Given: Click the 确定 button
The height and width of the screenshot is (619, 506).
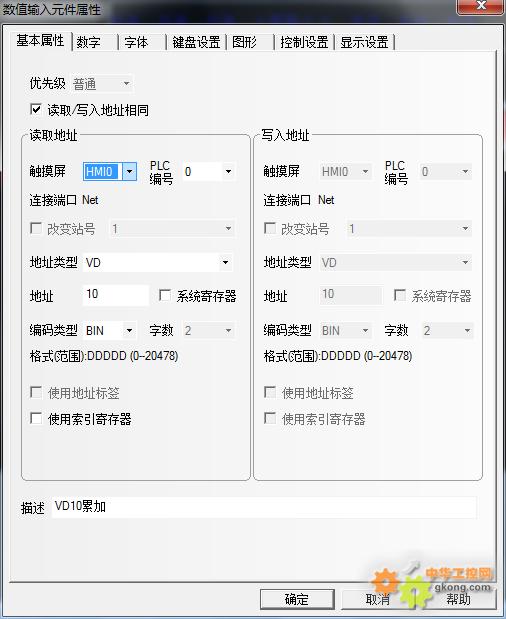Looking at the screenshot, I should pyautogui.click(x=297, y=599).
